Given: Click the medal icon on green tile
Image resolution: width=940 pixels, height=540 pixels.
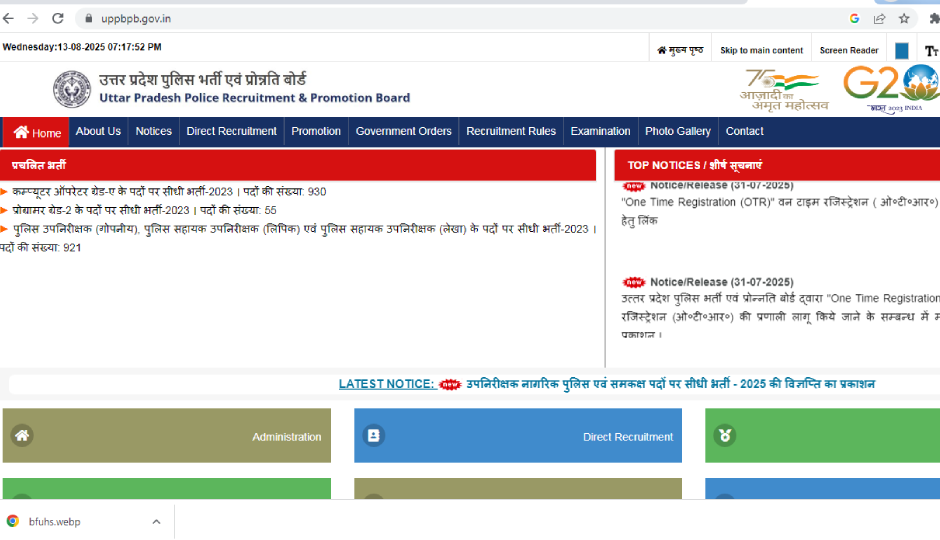Looking at the screenshot, I should (725, 435).
